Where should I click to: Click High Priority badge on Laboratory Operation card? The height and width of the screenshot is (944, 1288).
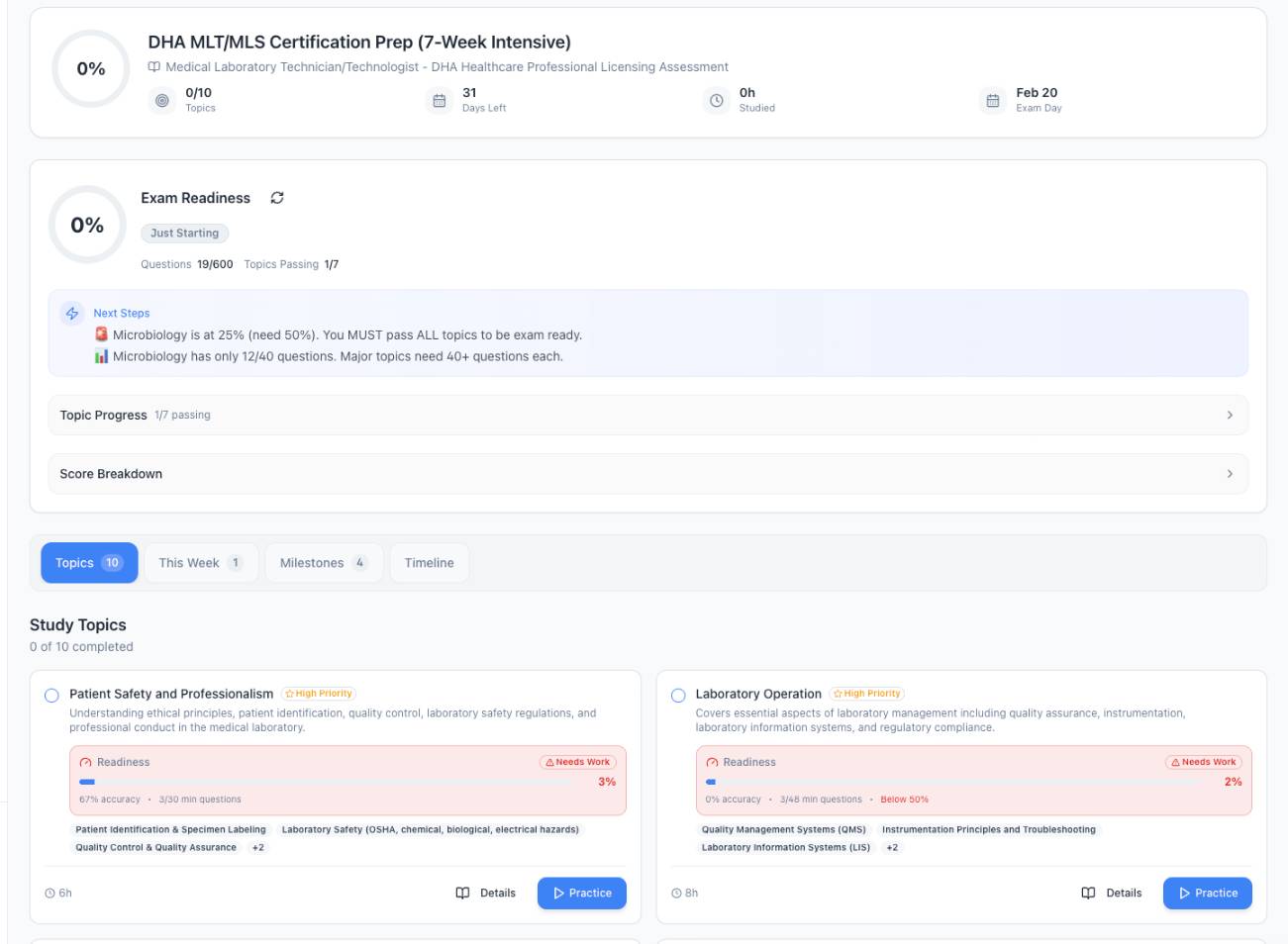click(867, 694)
